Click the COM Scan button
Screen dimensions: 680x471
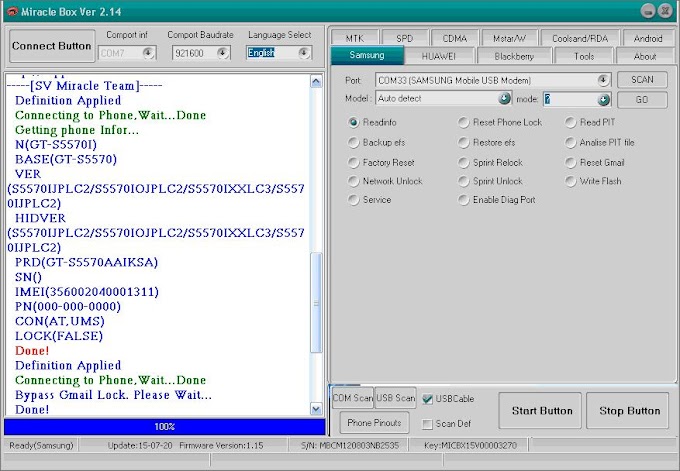pos(353,398)
